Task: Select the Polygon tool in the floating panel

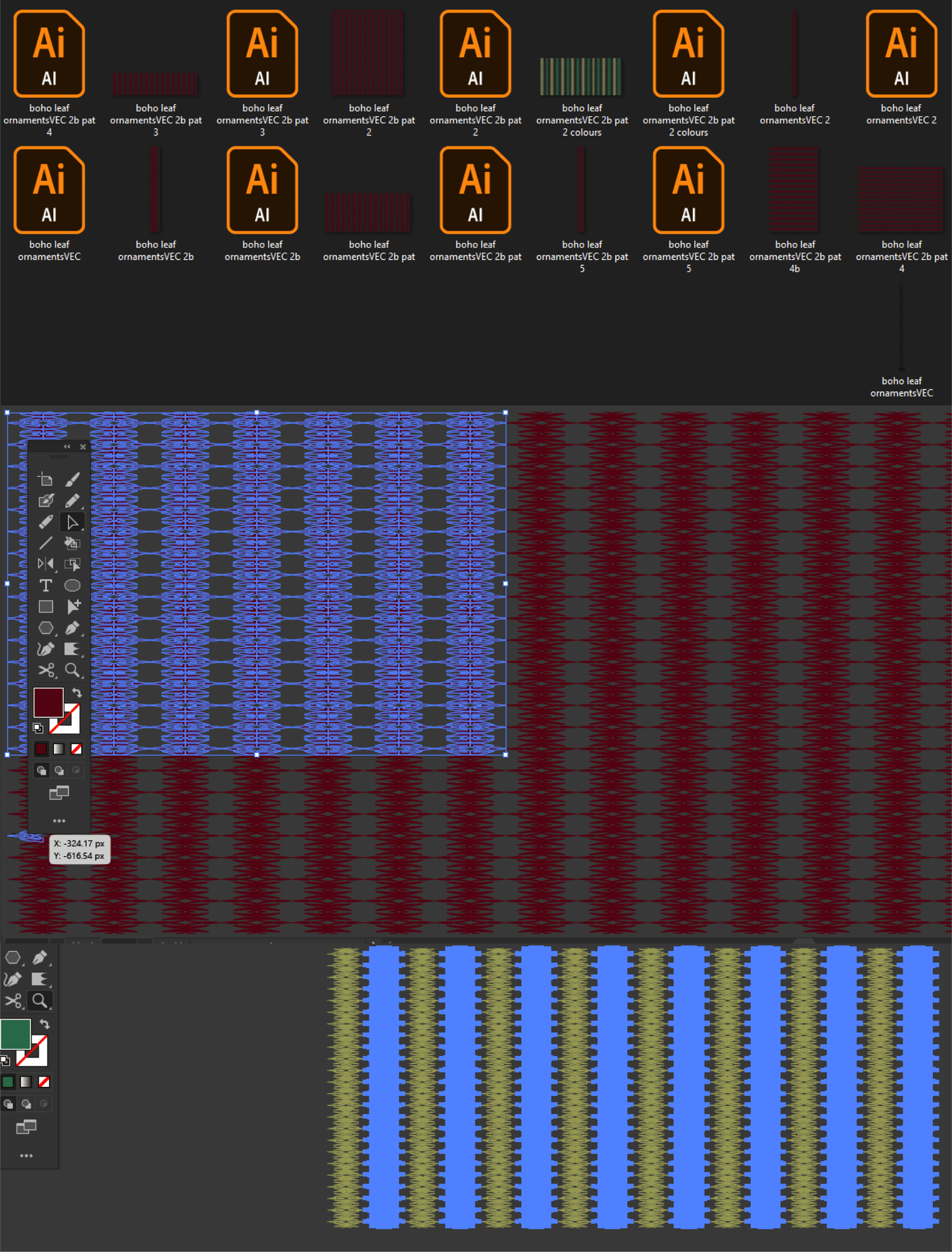Action: coord(46,628)
